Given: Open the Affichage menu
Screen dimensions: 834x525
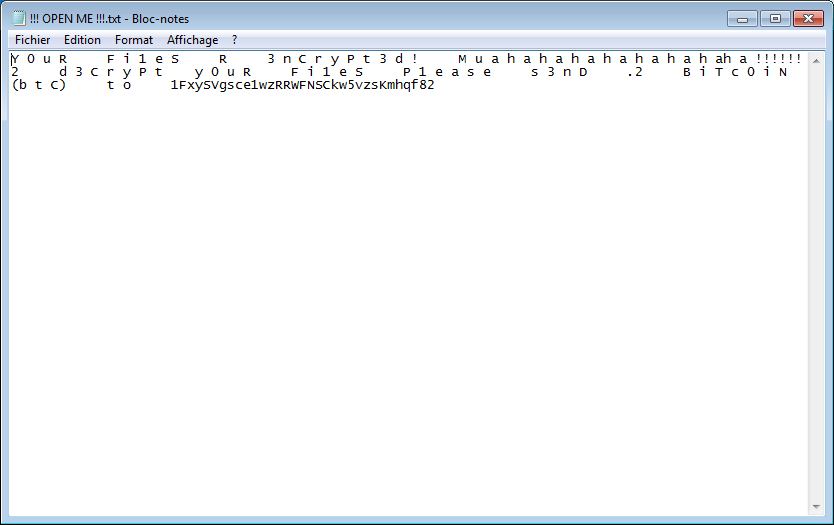Looking at the screenshot, I should [192, 40].
